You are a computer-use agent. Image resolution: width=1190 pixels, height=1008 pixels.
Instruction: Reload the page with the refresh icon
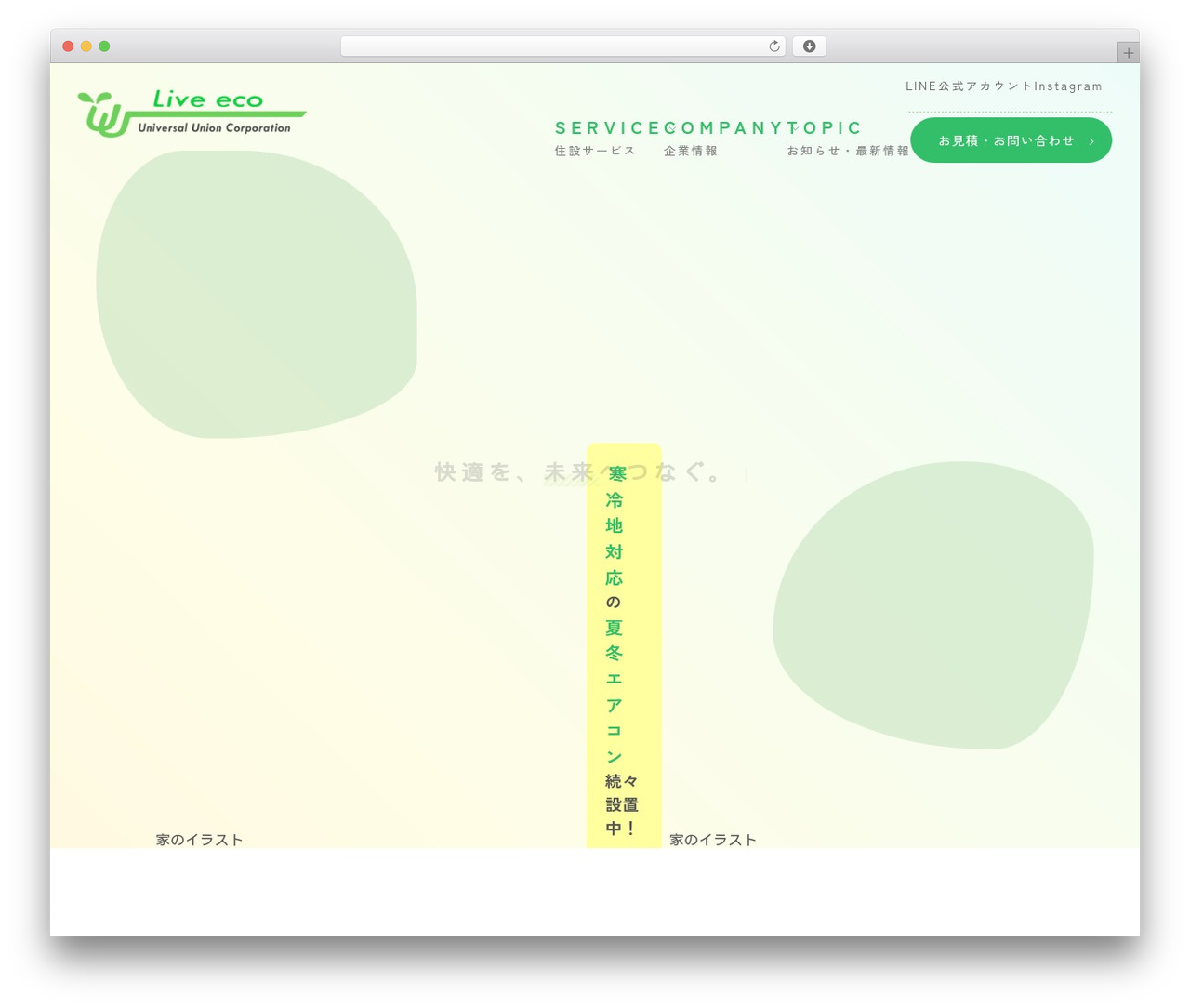point(773,46)
